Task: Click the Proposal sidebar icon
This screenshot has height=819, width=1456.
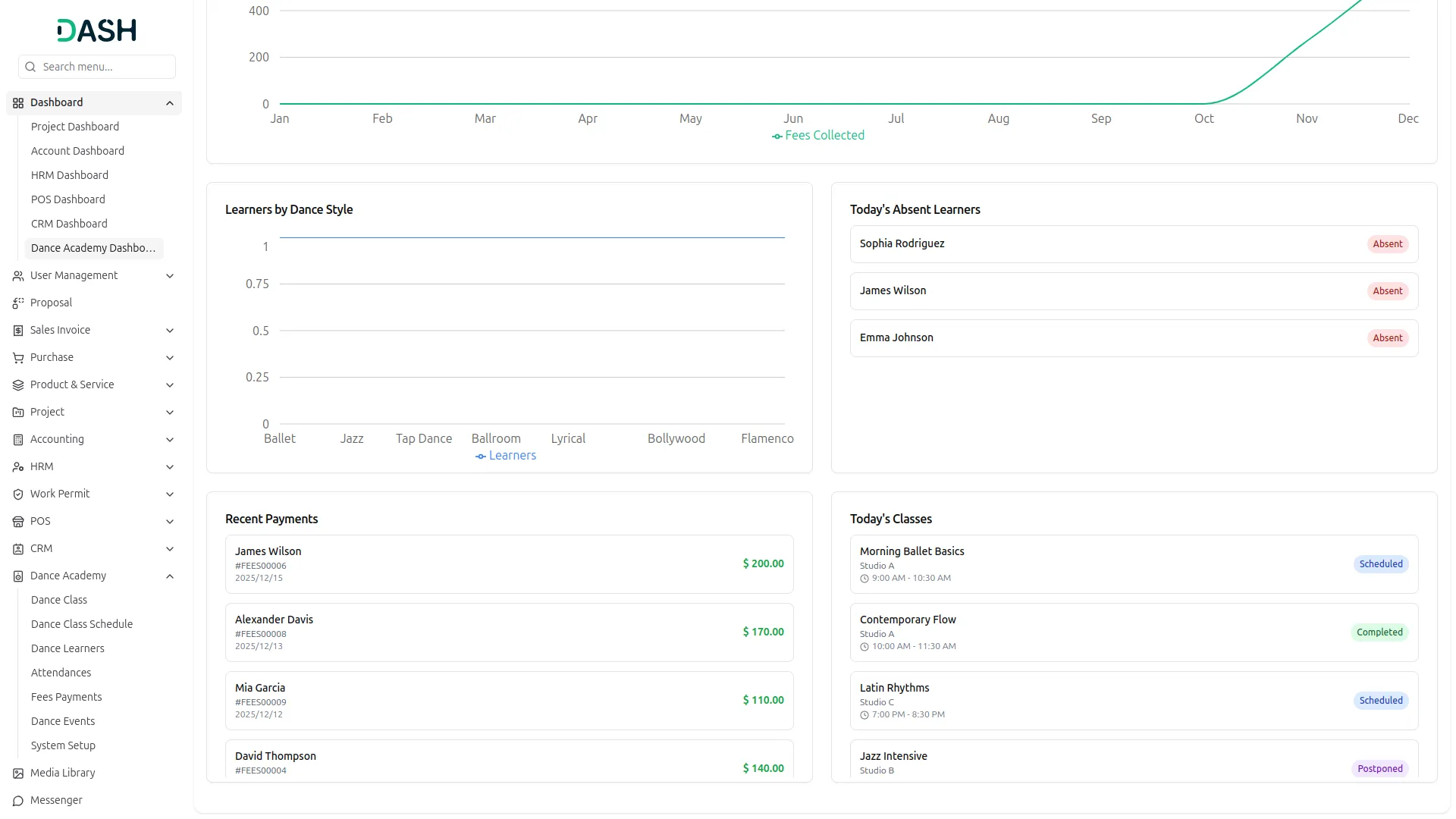Action: pos(18,303)
